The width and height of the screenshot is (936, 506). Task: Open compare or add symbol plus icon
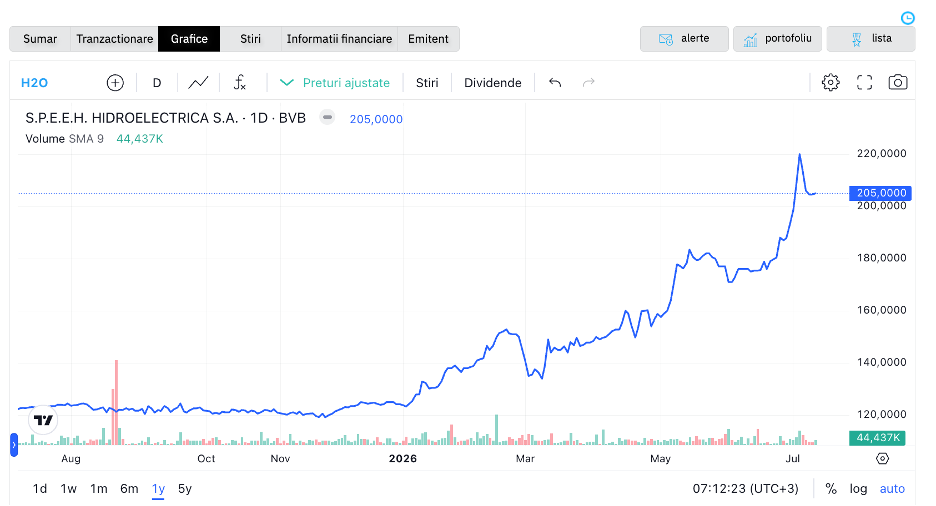(115, 82)
